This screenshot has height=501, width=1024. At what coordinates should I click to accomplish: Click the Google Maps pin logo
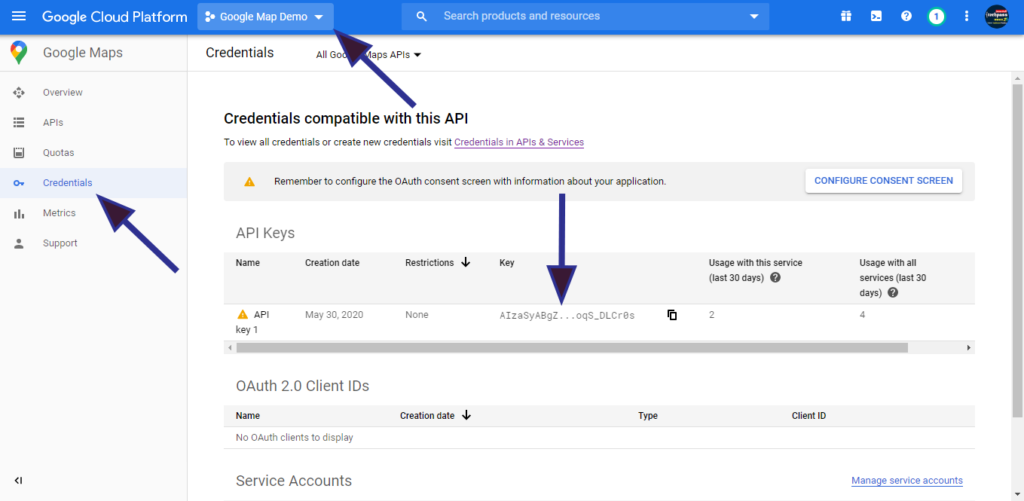19,52
